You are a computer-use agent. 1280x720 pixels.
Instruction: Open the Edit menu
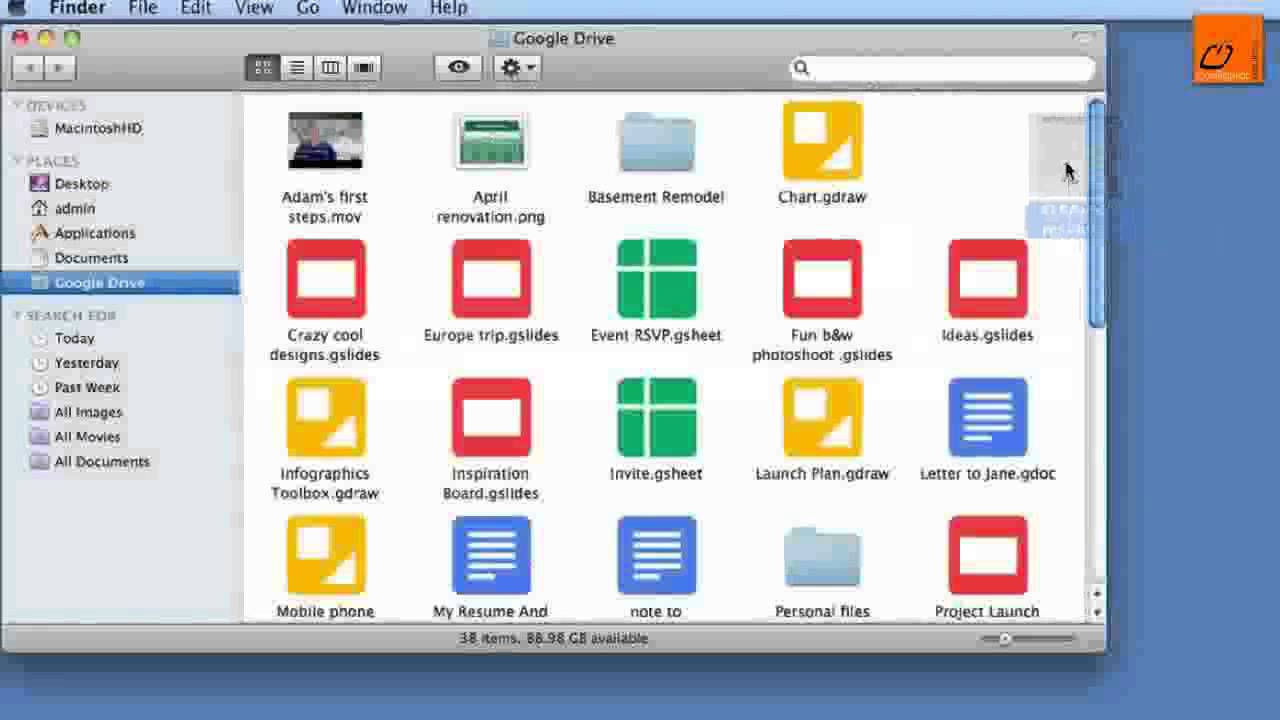point(195,8)
